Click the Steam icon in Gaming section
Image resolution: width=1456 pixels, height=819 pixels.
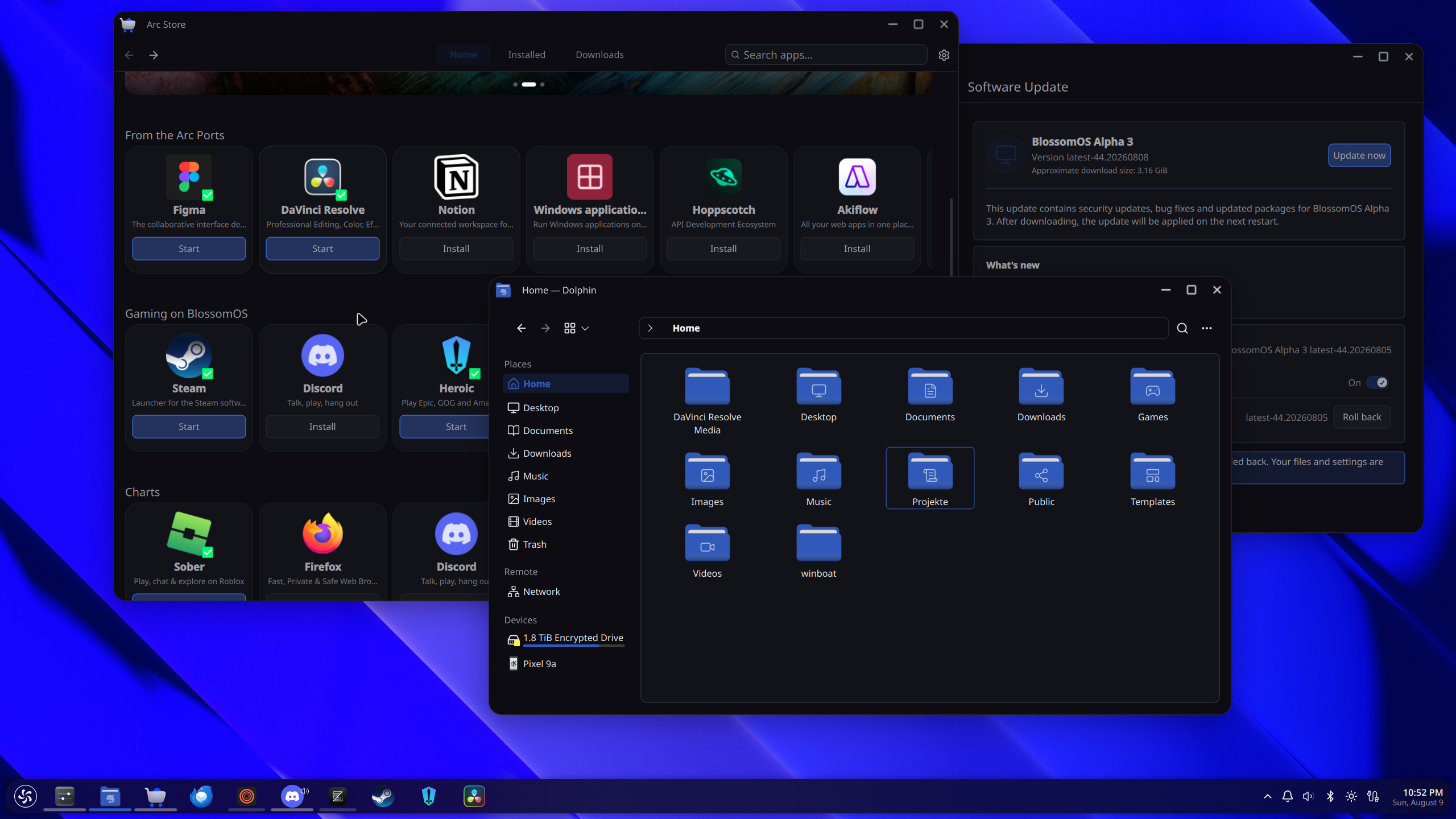coord(189,355)
